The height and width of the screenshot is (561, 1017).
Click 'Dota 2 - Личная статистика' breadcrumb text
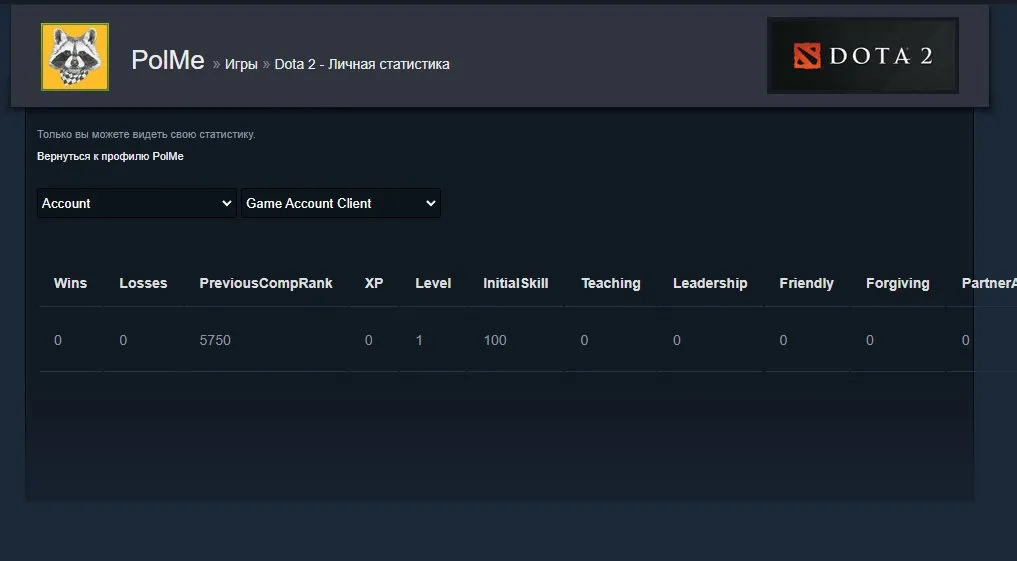(362, 64)
